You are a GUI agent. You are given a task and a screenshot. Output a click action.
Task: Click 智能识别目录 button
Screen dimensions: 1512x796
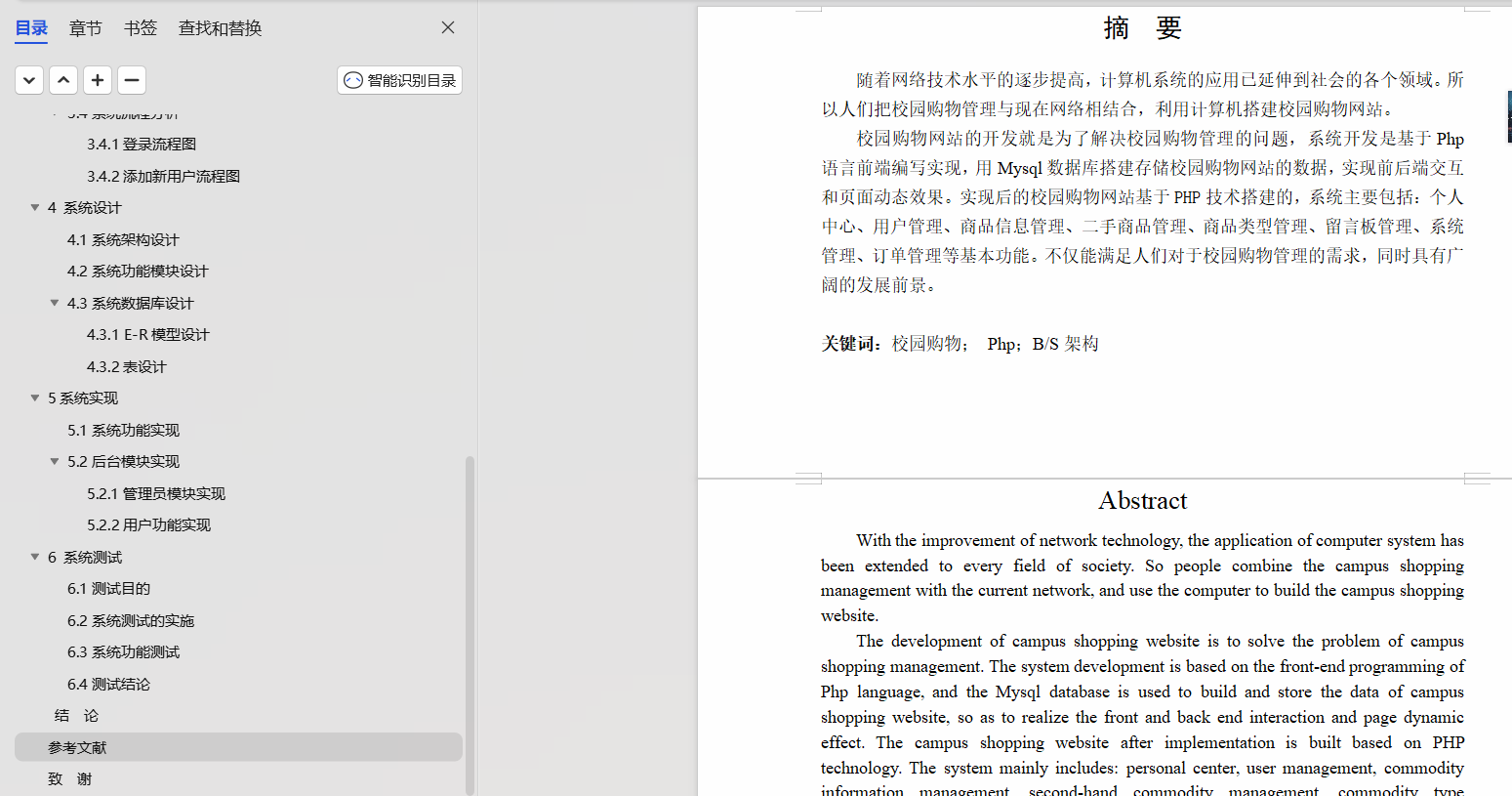(x=400, y=80)
